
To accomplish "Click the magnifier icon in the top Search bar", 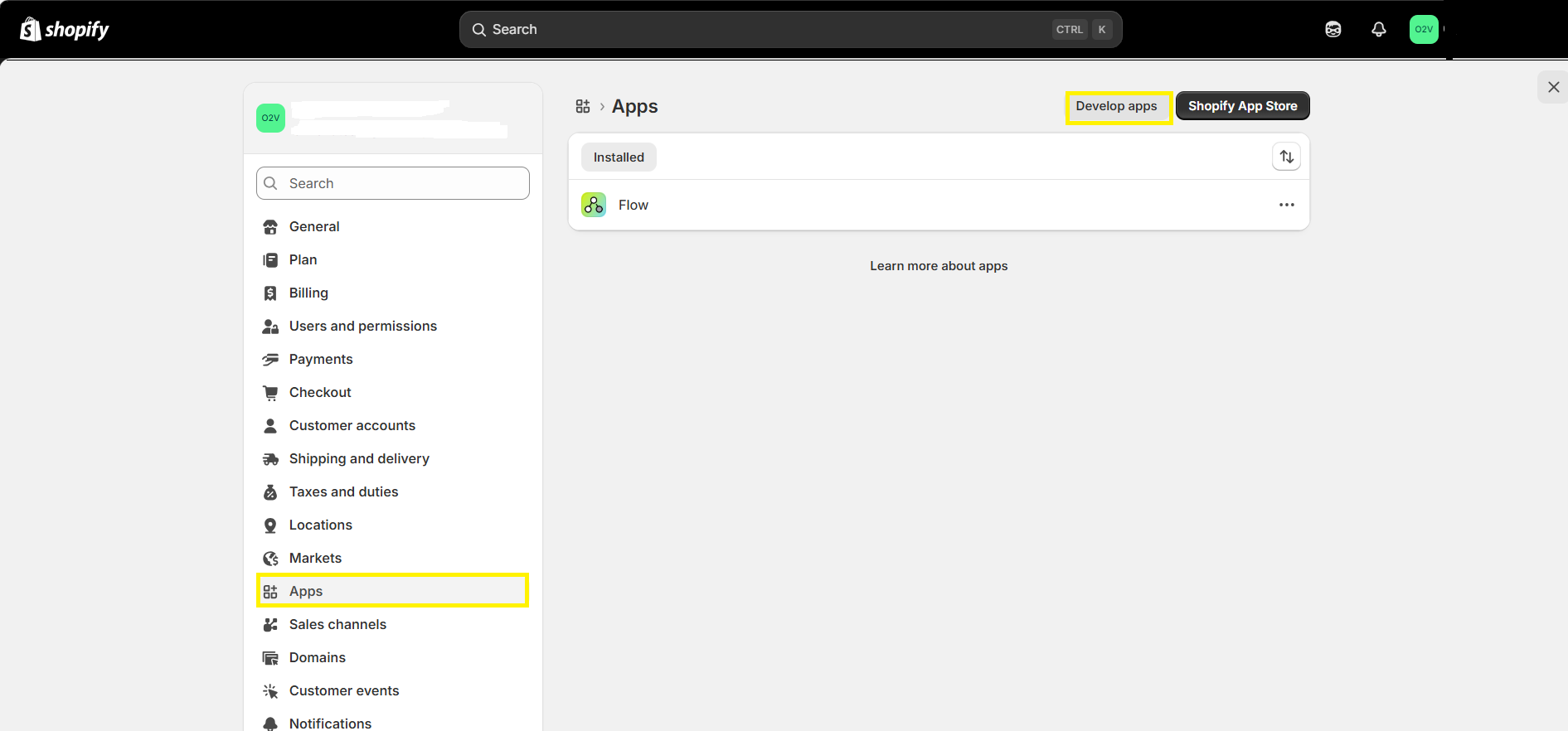I will click(x=479, y=30).
